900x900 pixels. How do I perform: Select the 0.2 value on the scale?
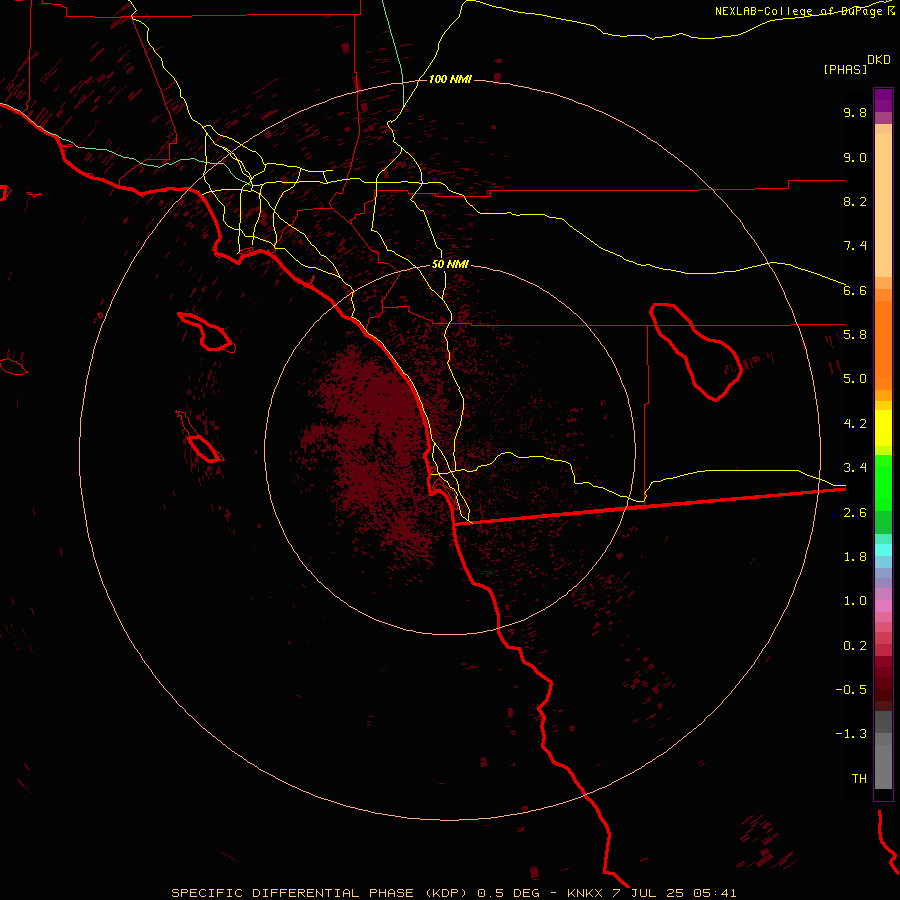click(x=855, y=646)
